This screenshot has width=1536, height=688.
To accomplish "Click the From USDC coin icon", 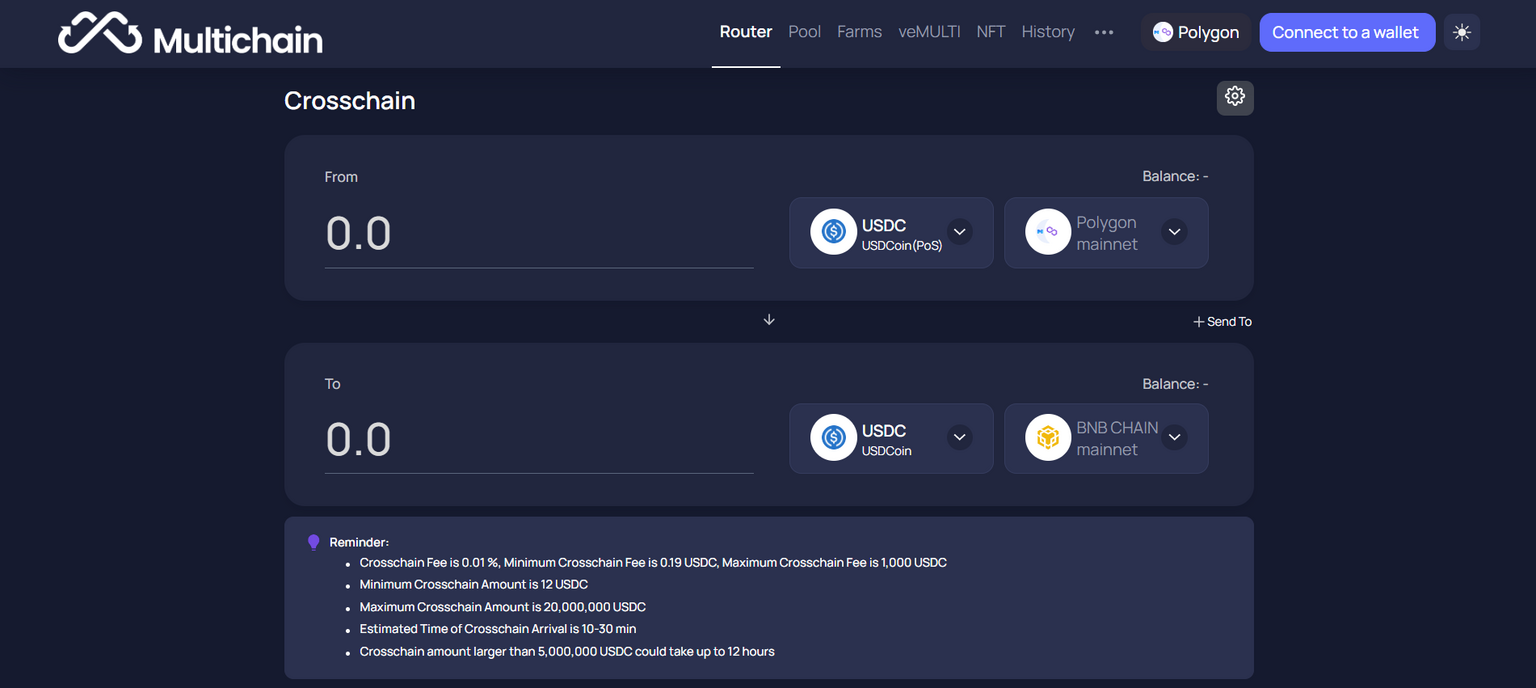I will [x=833, y=232].
